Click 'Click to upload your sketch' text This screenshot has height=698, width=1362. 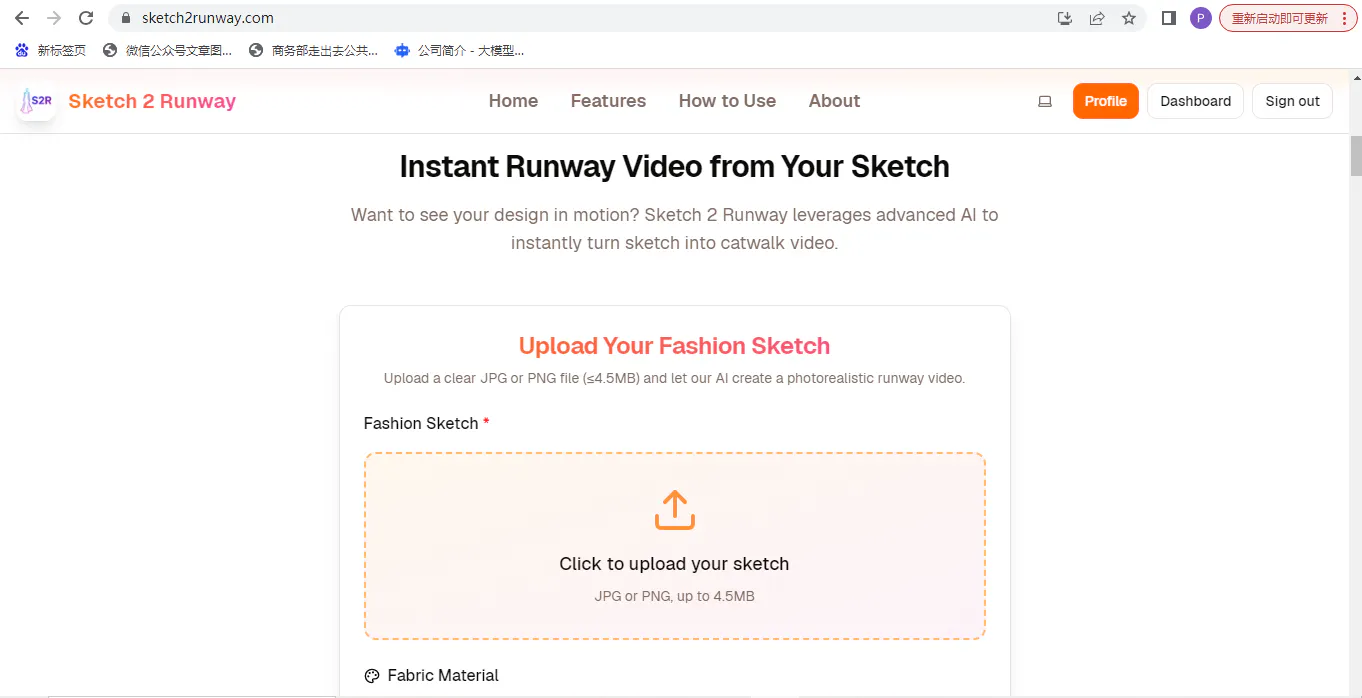point(674,564)
